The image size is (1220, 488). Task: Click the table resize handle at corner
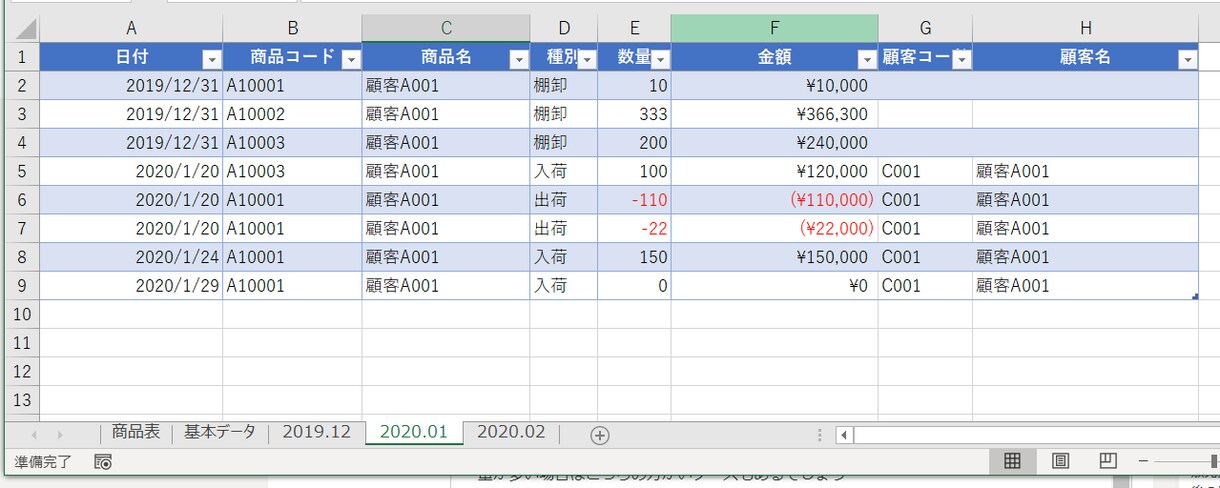point(1195,297)
